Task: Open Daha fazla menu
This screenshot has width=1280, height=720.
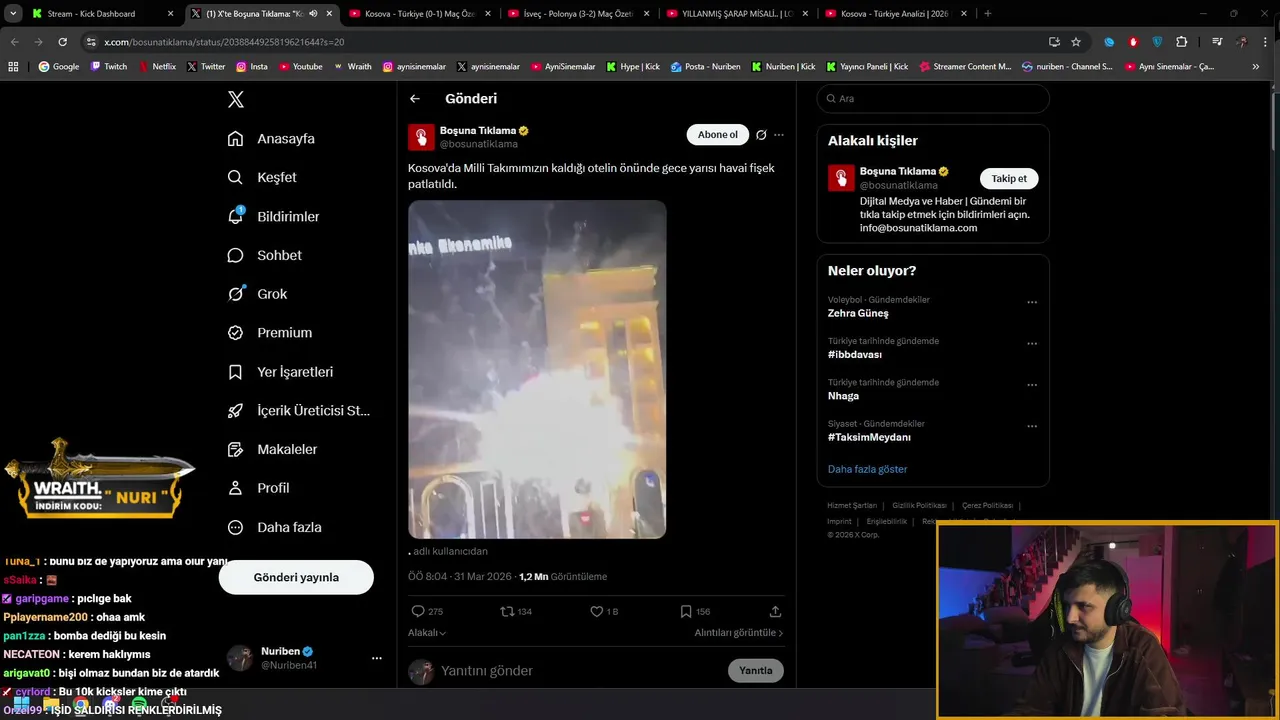Action: (x=274, y=527)
